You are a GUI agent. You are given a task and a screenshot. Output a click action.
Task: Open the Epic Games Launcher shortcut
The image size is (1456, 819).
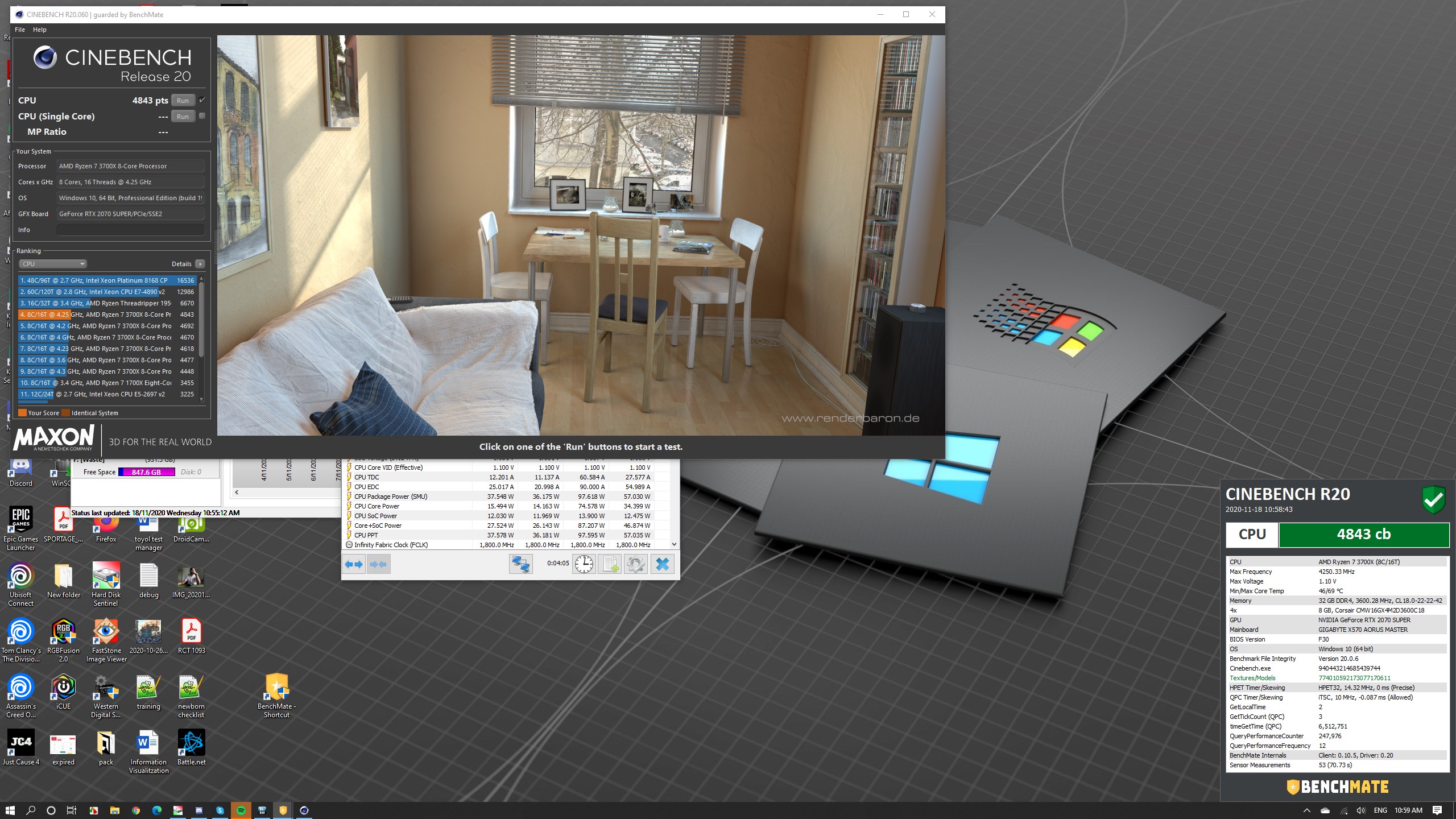21,528
